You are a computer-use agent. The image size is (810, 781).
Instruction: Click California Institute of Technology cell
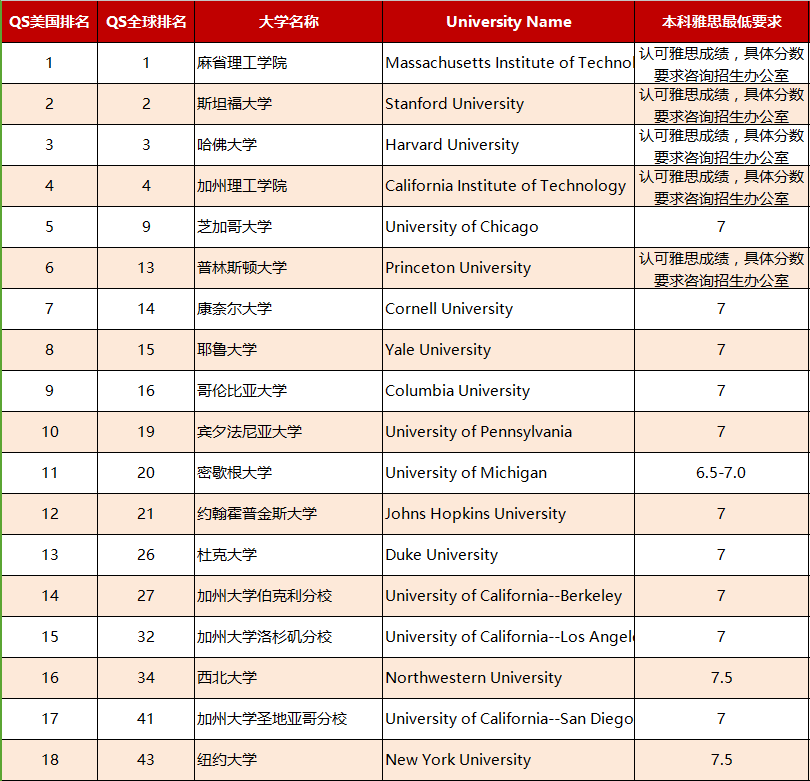(508, 186)
